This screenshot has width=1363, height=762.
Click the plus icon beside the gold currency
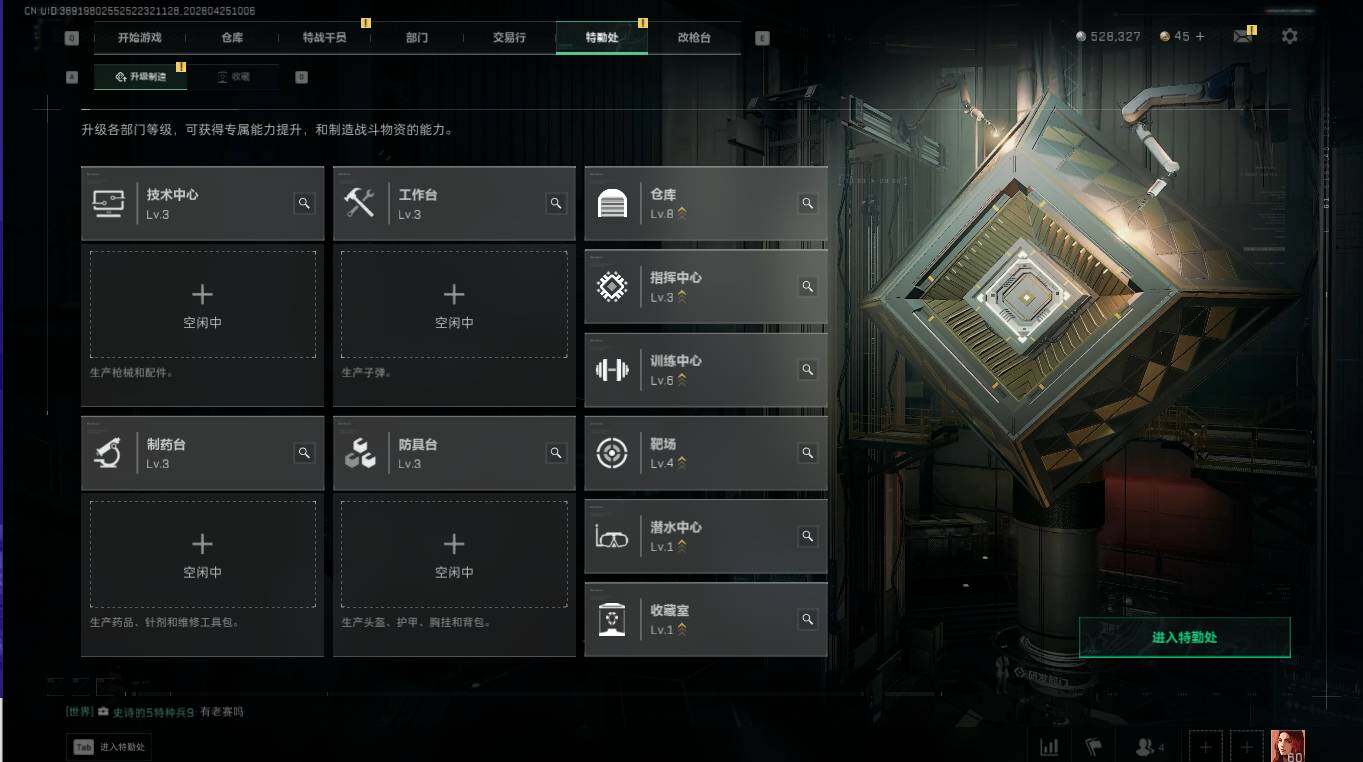point(1200,36)
